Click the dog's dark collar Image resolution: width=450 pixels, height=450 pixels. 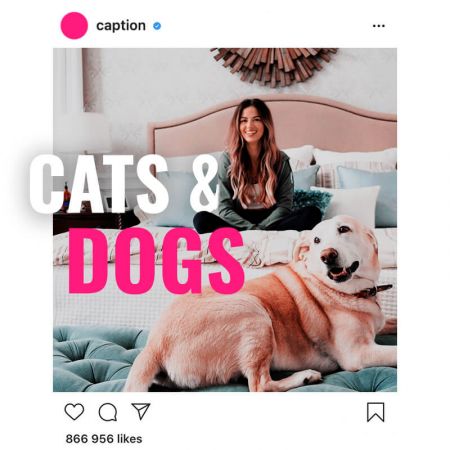[x=372, y=291]
